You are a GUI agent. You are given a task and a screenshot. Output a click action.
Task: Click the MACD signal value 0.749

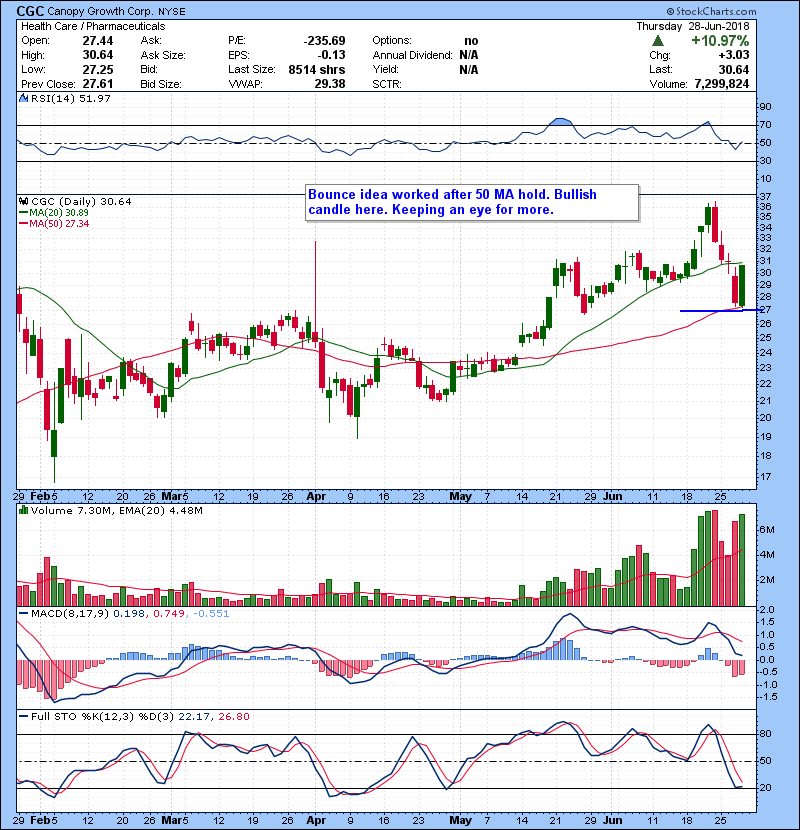169,614
